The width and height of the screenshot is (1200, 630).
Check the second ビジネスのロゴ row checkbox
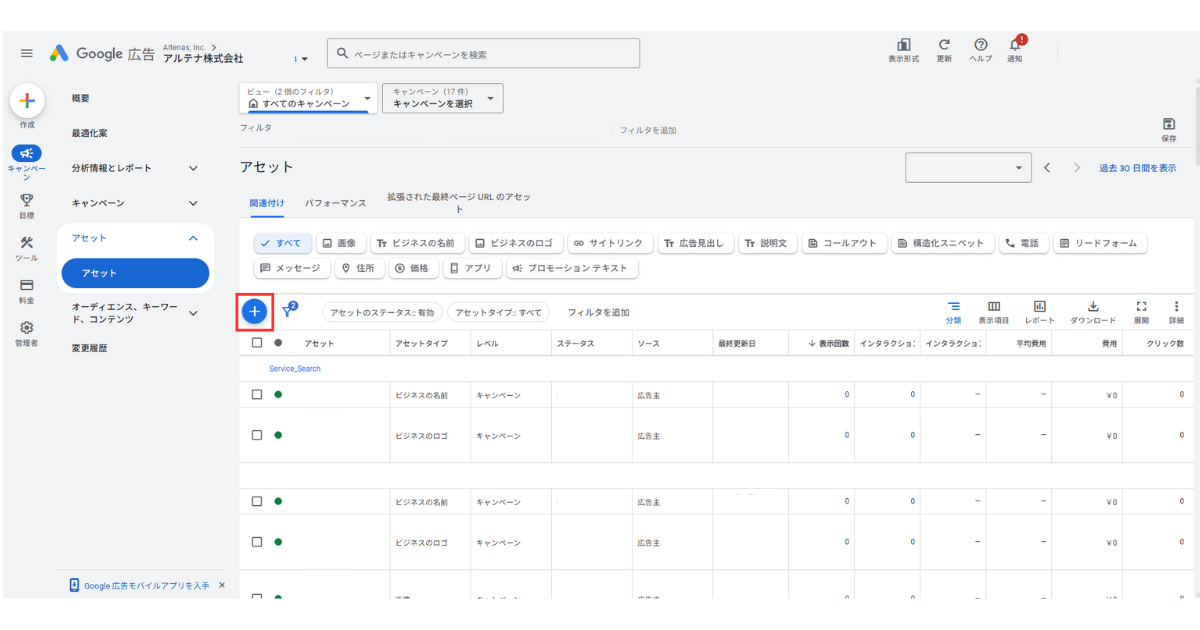(257, 542)
